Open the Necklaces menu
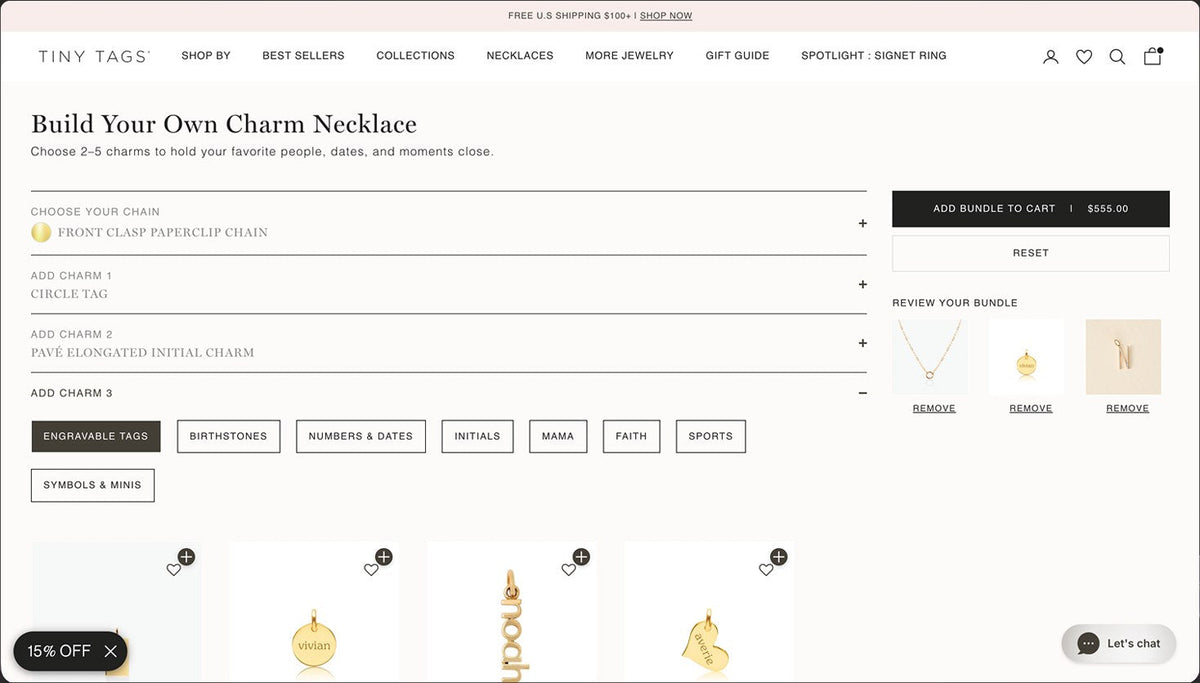 [520, 56]
